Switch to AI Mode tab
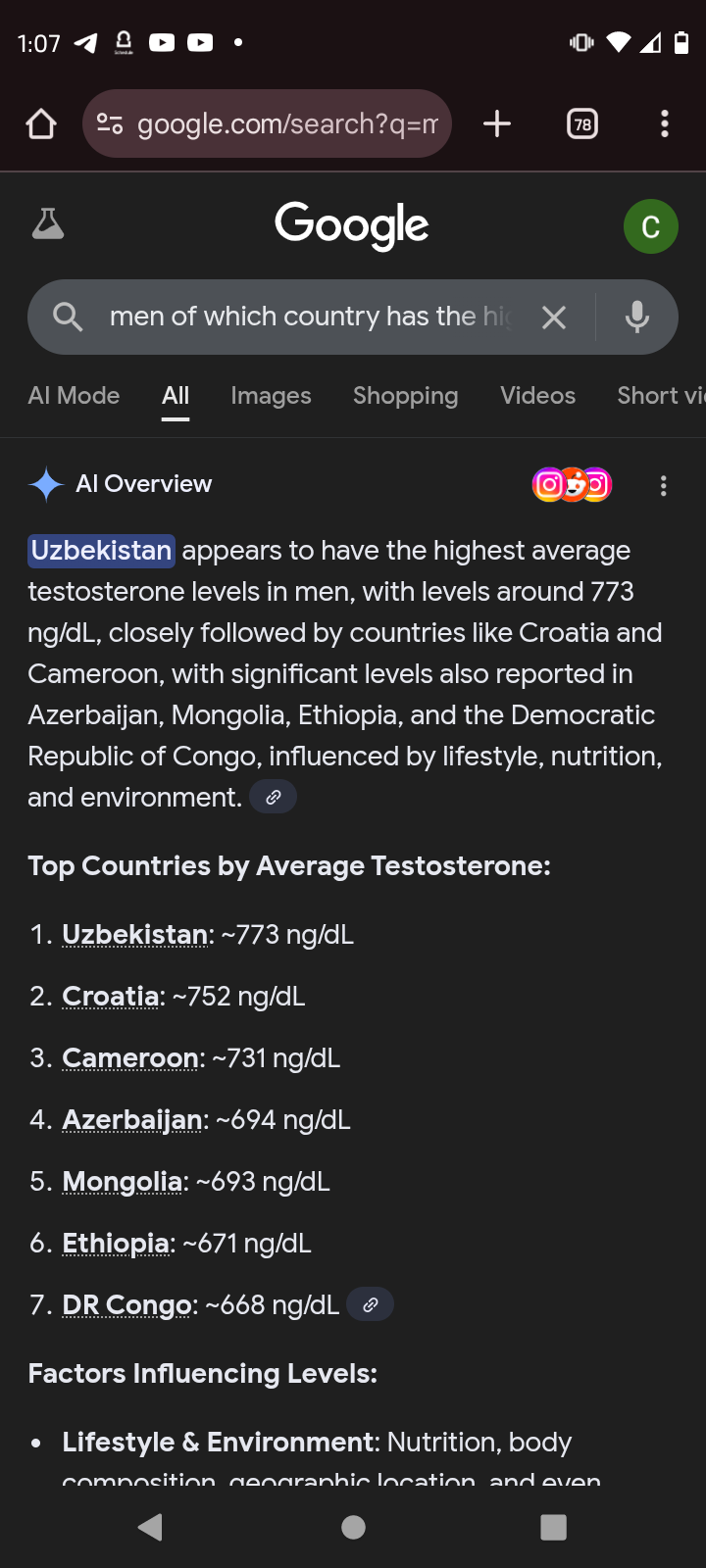Viewport: 706px width, 1568px height. [74, 396]
